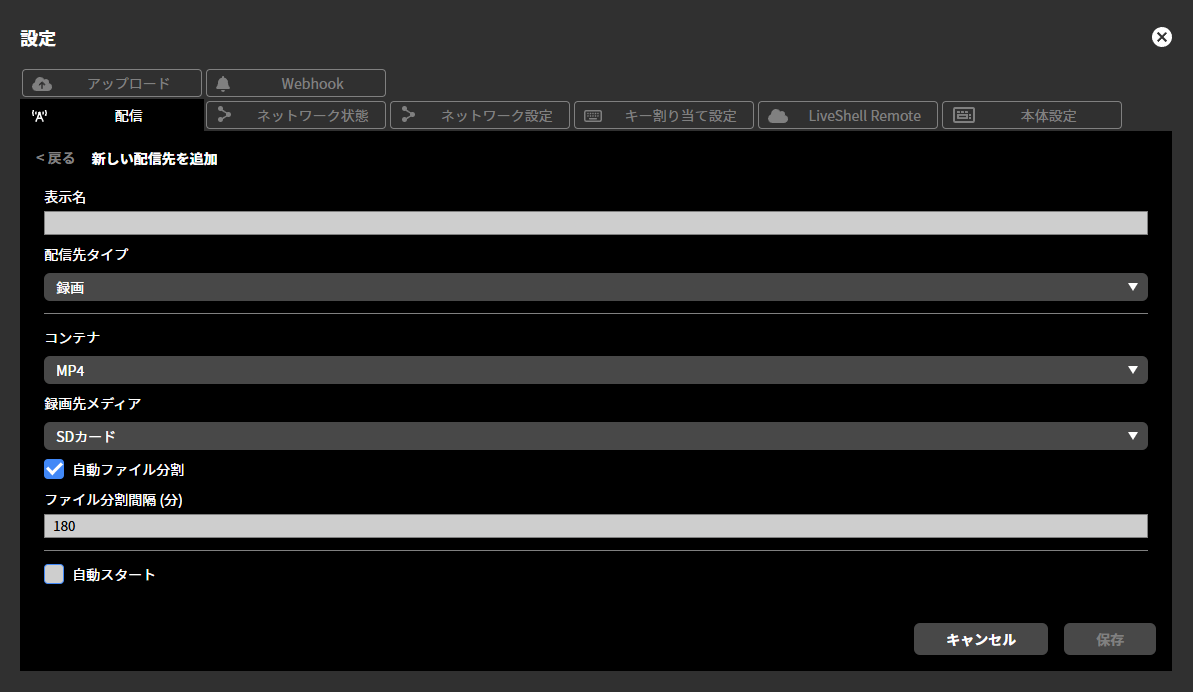This screenshot has width=1193, height=692.
Task: Click the キャンセル button
Action: (x=980, y=639)
